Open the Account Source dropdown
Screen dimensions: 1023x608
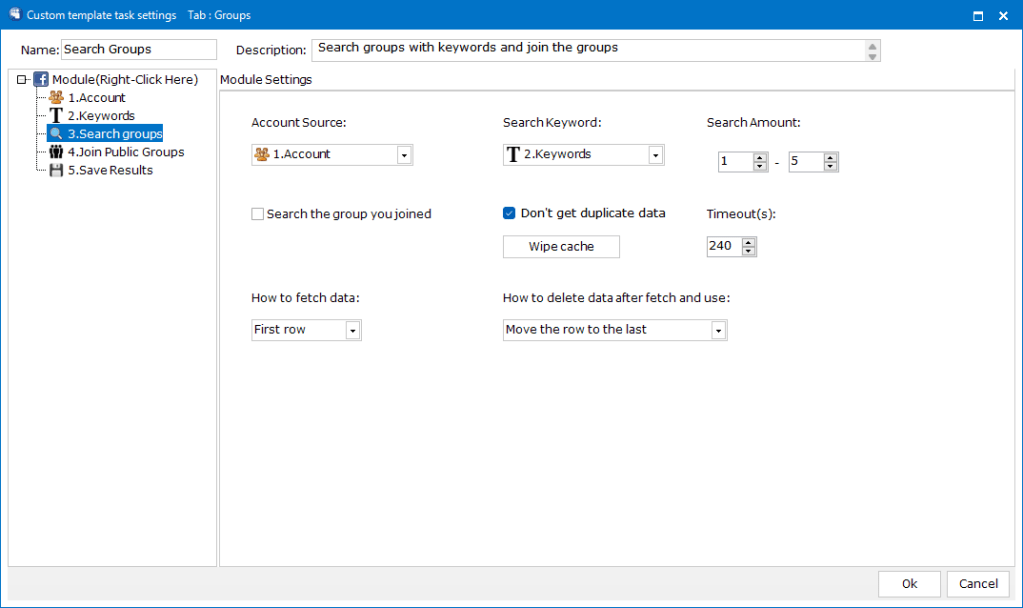pyautogui.click(x=404, y=155)
